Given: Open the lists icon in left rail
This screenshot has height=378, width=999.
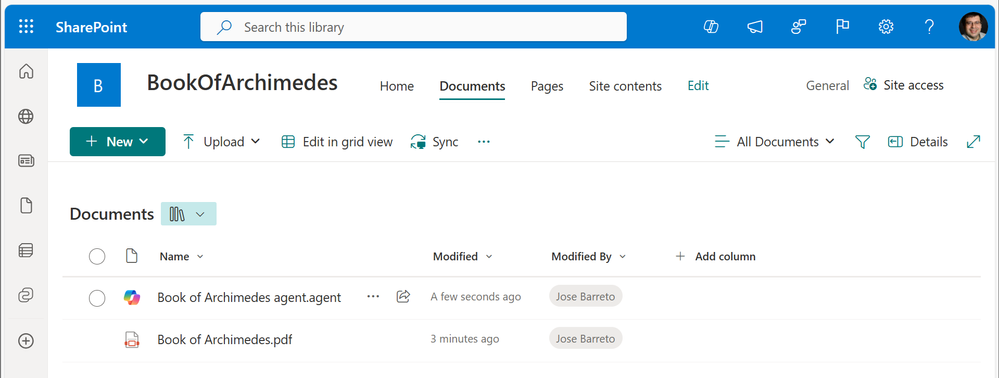Looking at the screenshot, I should (x=26, y=251).
